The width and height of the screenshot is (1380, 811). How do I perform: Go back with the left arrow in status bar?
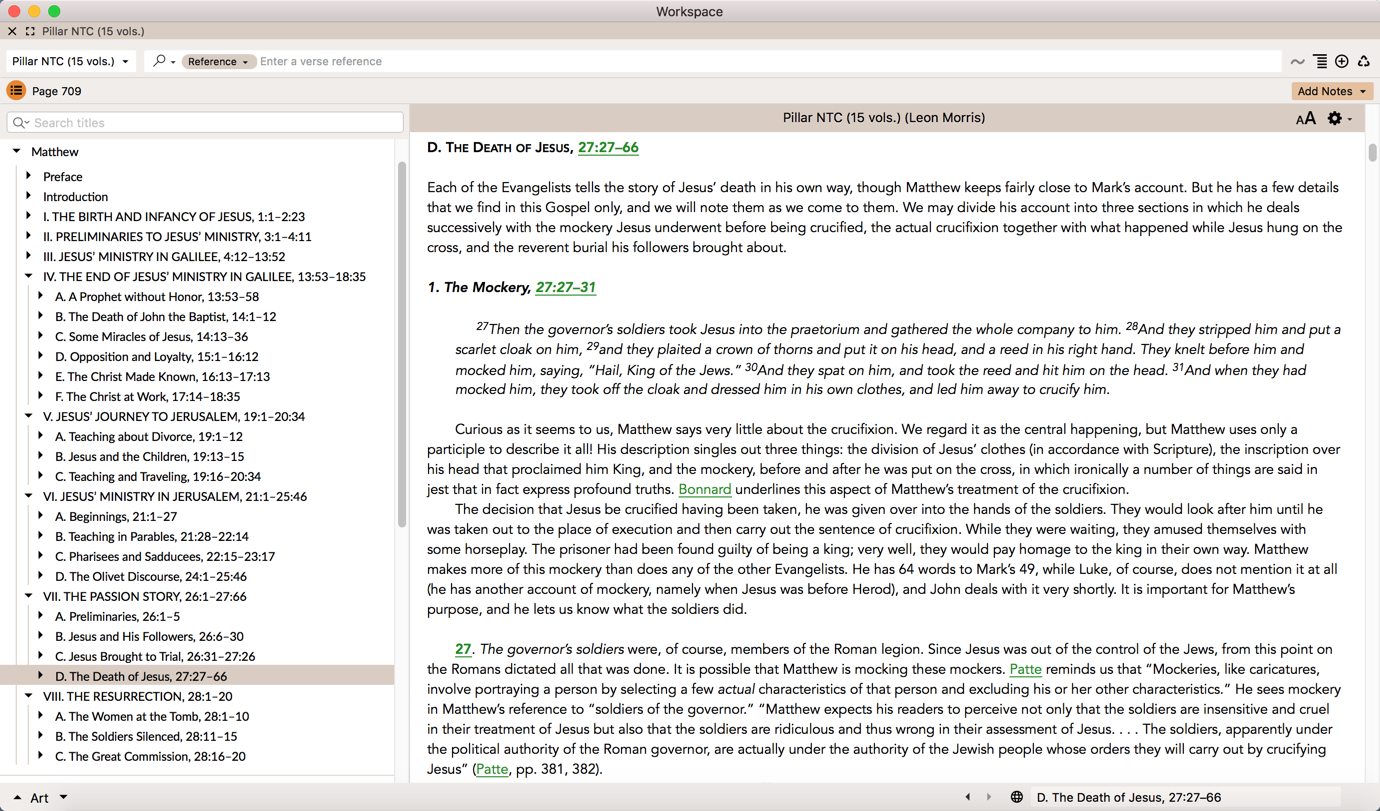click(967, 797)
